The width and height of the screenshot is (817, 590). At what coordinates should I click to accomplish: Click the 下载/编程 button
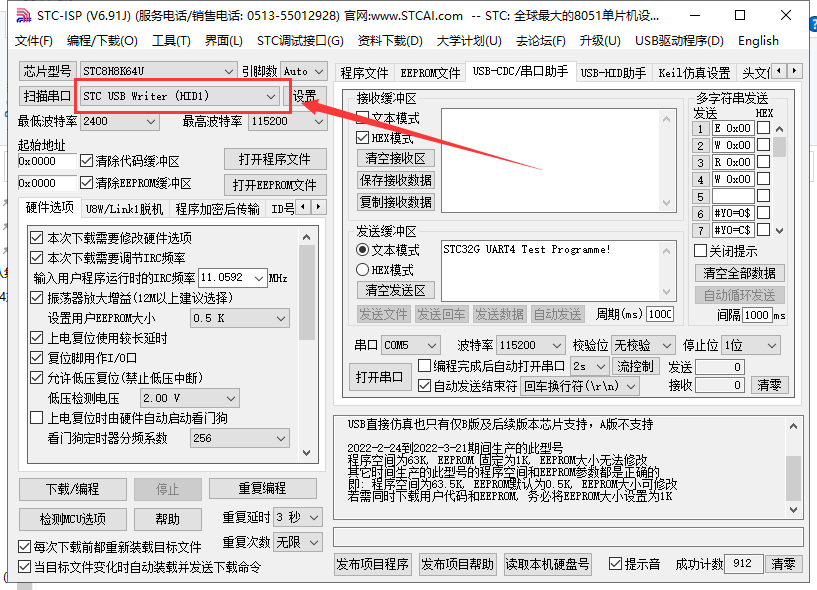(x=72, y=489)
